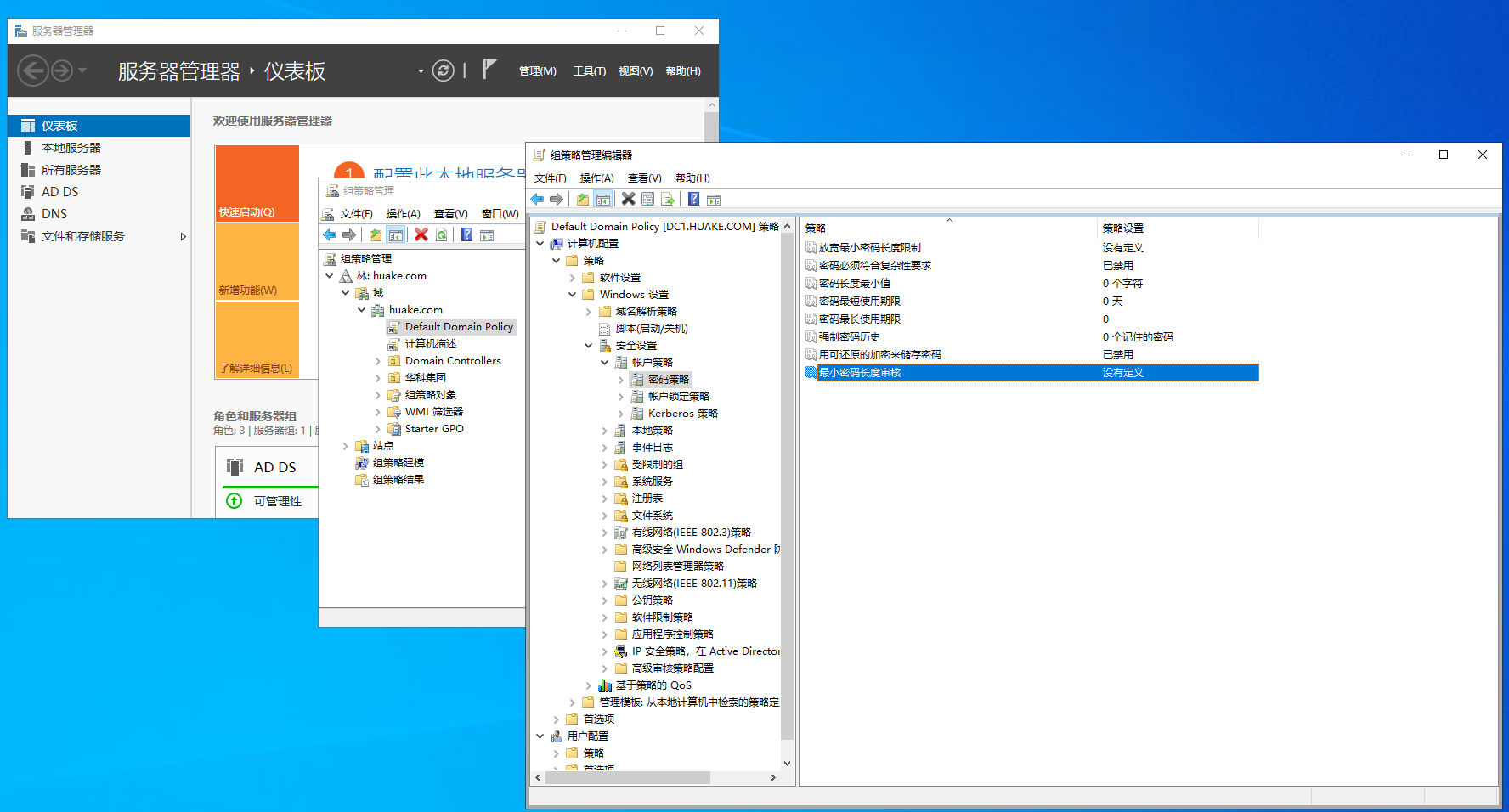Image resolution: width=1509 pixels, height=812 pixels.
Task: Click the forward arrow in Group Policy Editor toolbar
Action: [557, 200]
